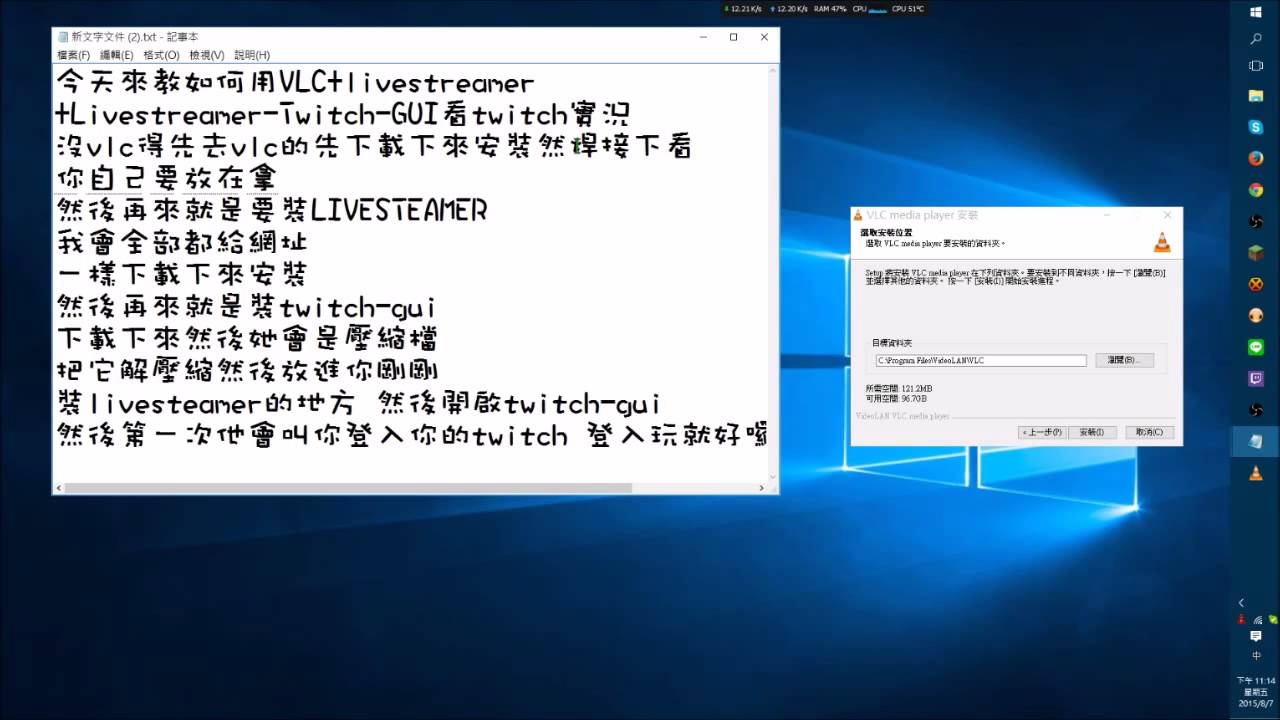The width and height of the screenshot is (1280, 720).
Task: Switch to the active Notepad taskbar icon
Action: pyautogui.click(x=1256, y=441)
